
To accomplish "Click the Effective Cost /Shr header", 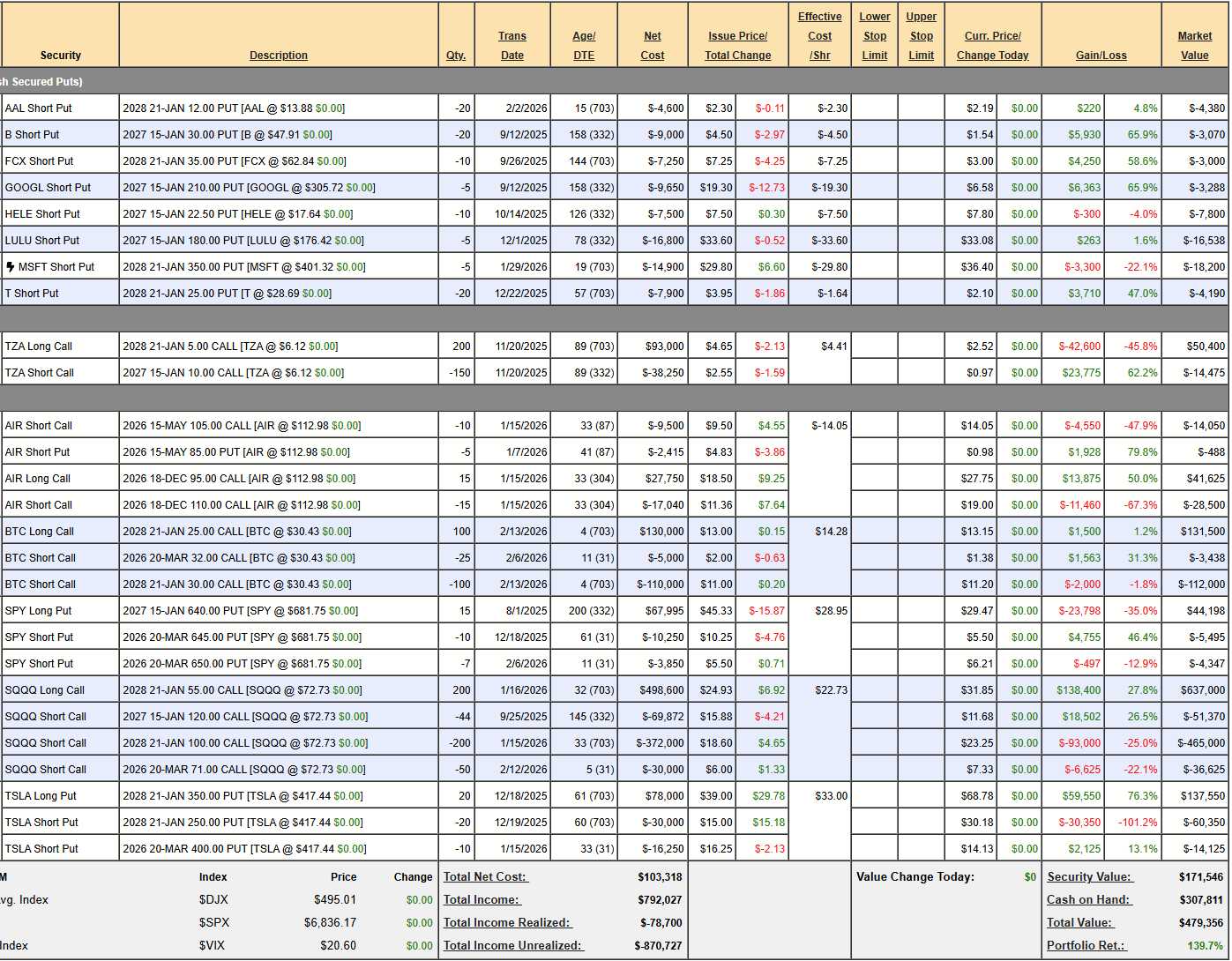I will [x=819, y=36].
